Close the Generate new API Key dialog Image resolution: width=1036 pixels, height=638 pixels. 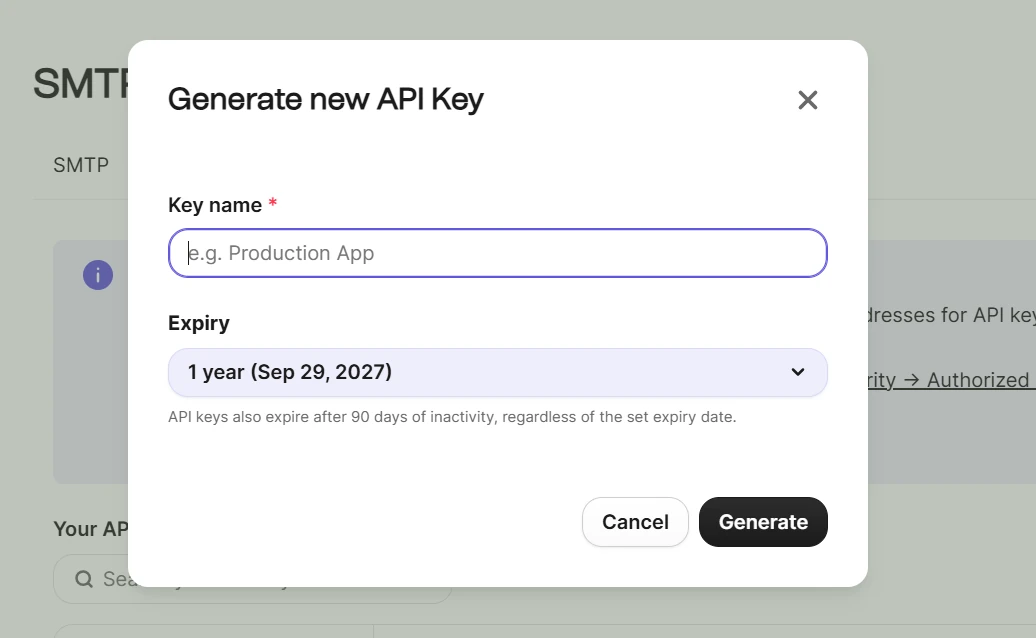(x=807, y=100)
